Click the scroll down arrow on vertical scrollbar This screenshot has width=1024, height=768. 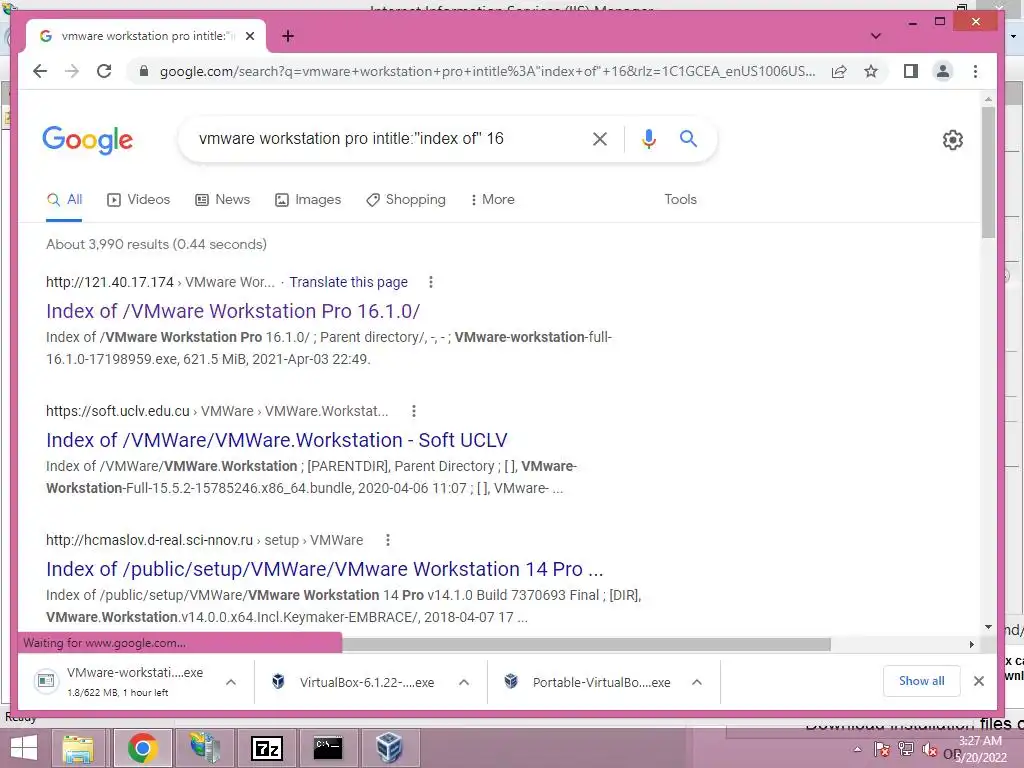(x=988, y=627)
